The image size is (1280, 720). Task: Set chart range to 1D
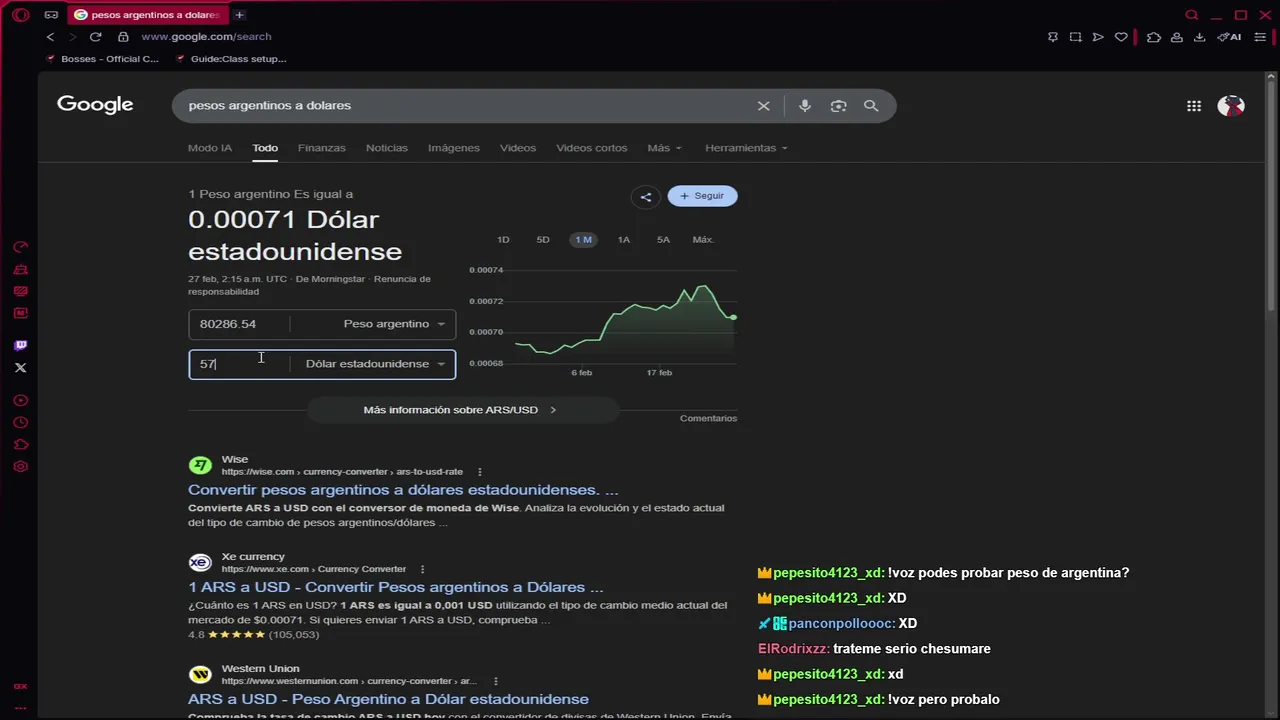[x=503, y=240]
